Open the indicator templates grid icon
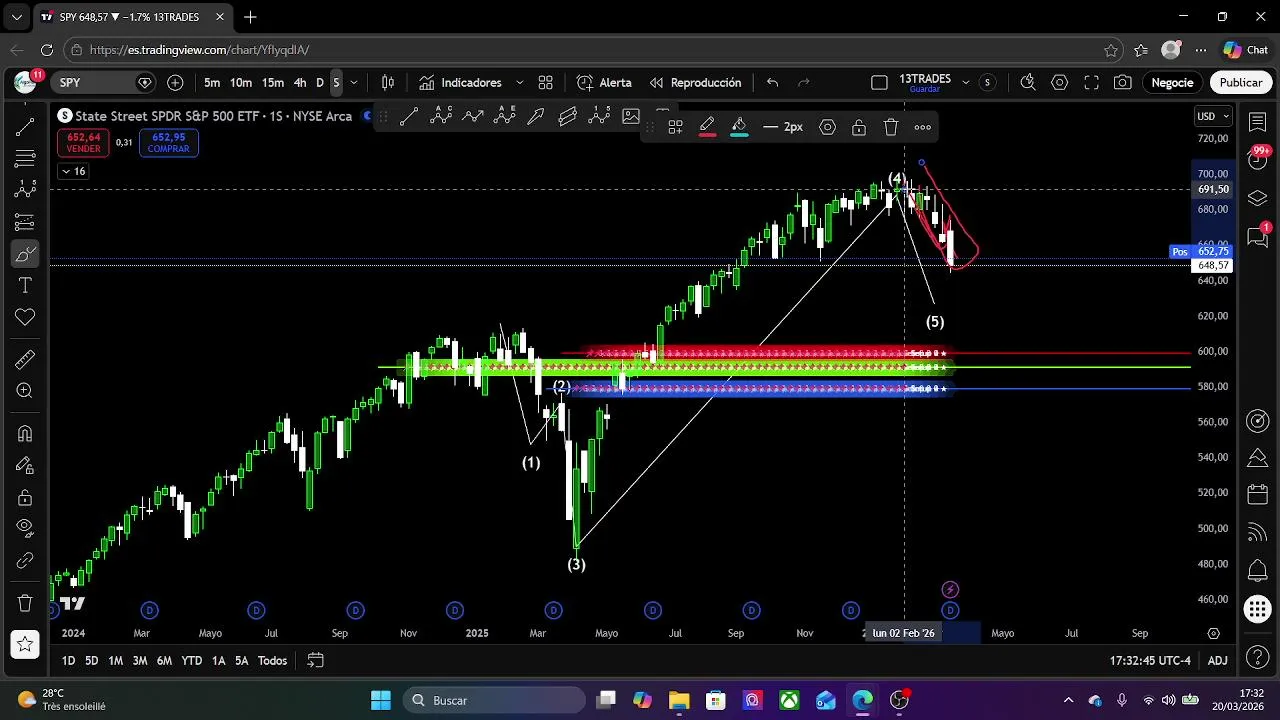This screenshot has height=720, width=1280. pos(545,83)
